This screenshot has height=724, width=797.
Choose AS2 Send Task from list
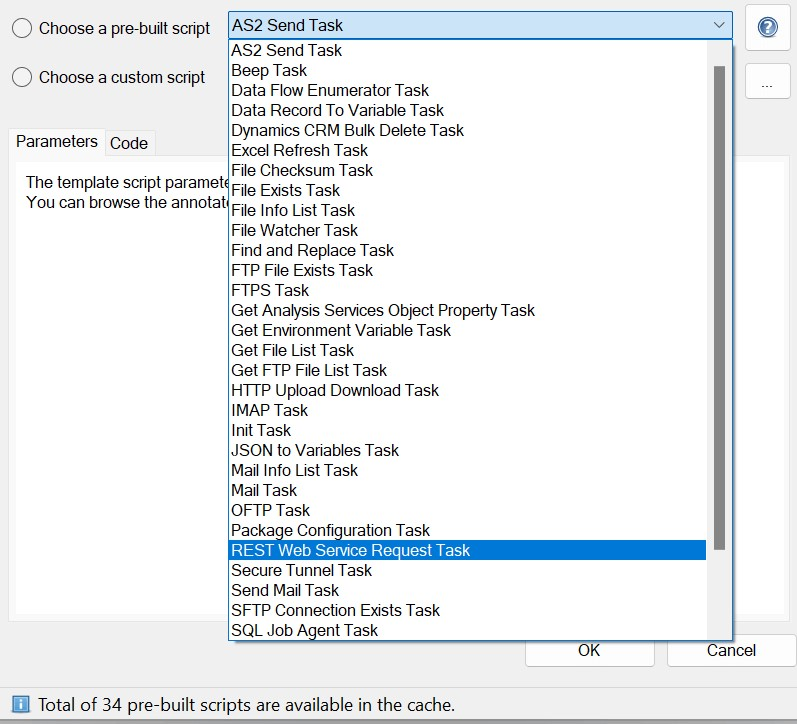coord(467,50)
